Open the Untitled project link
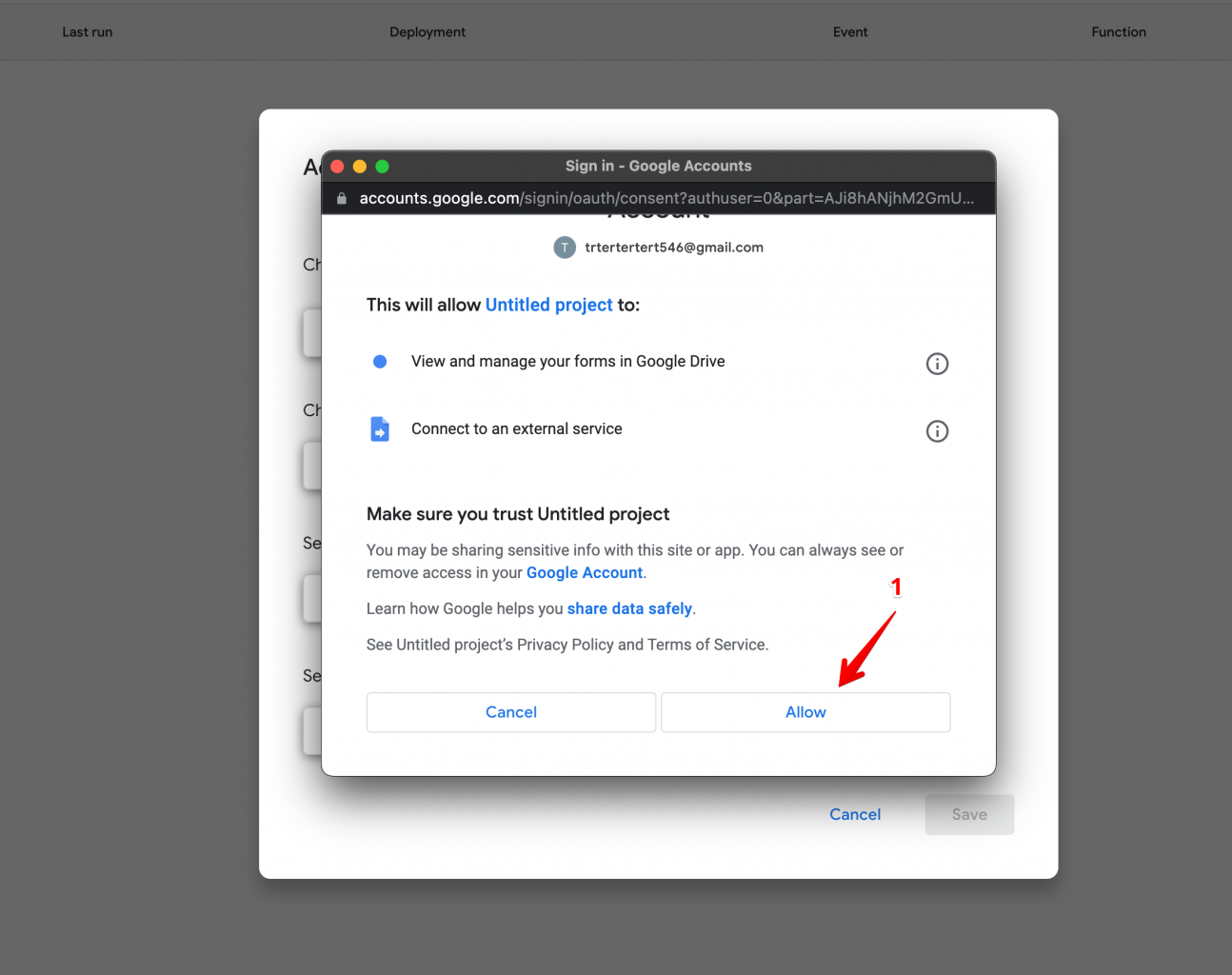The width and height of the screenshot is (1232, 975). click(x=548, y=305)
